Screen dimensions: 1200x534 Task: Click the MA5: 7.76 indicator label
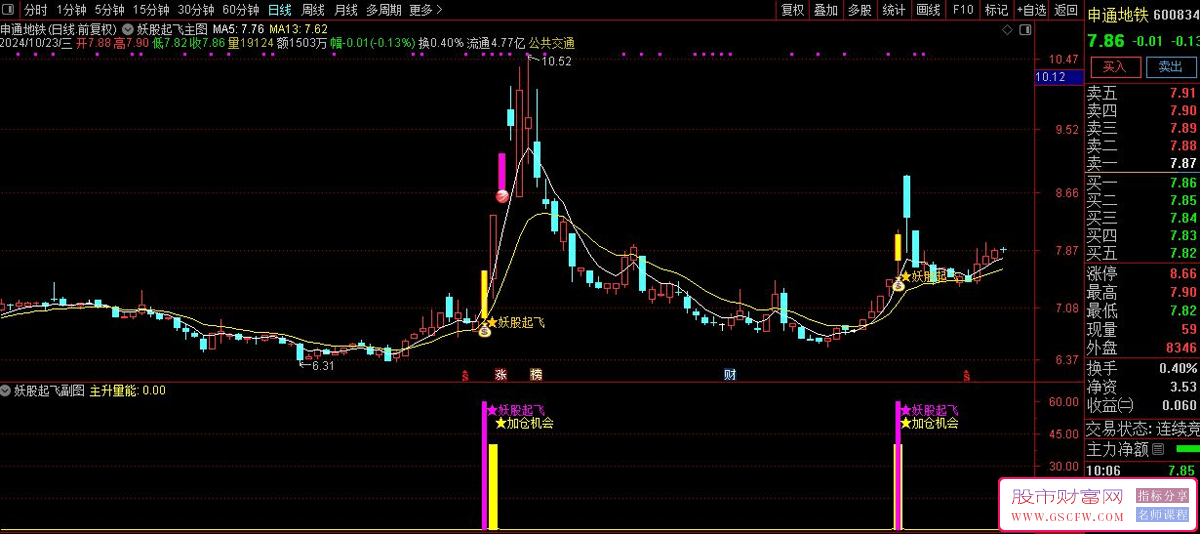click(238, 29)
